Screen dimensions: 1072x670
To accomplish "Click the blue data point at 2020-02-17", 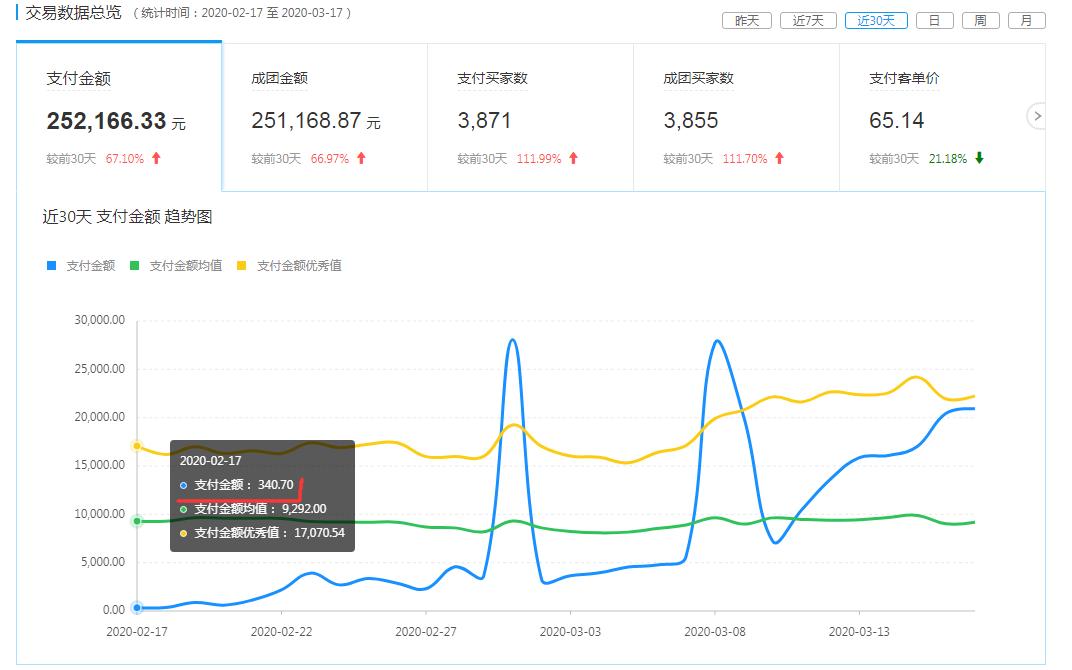I will coord(137,607).
